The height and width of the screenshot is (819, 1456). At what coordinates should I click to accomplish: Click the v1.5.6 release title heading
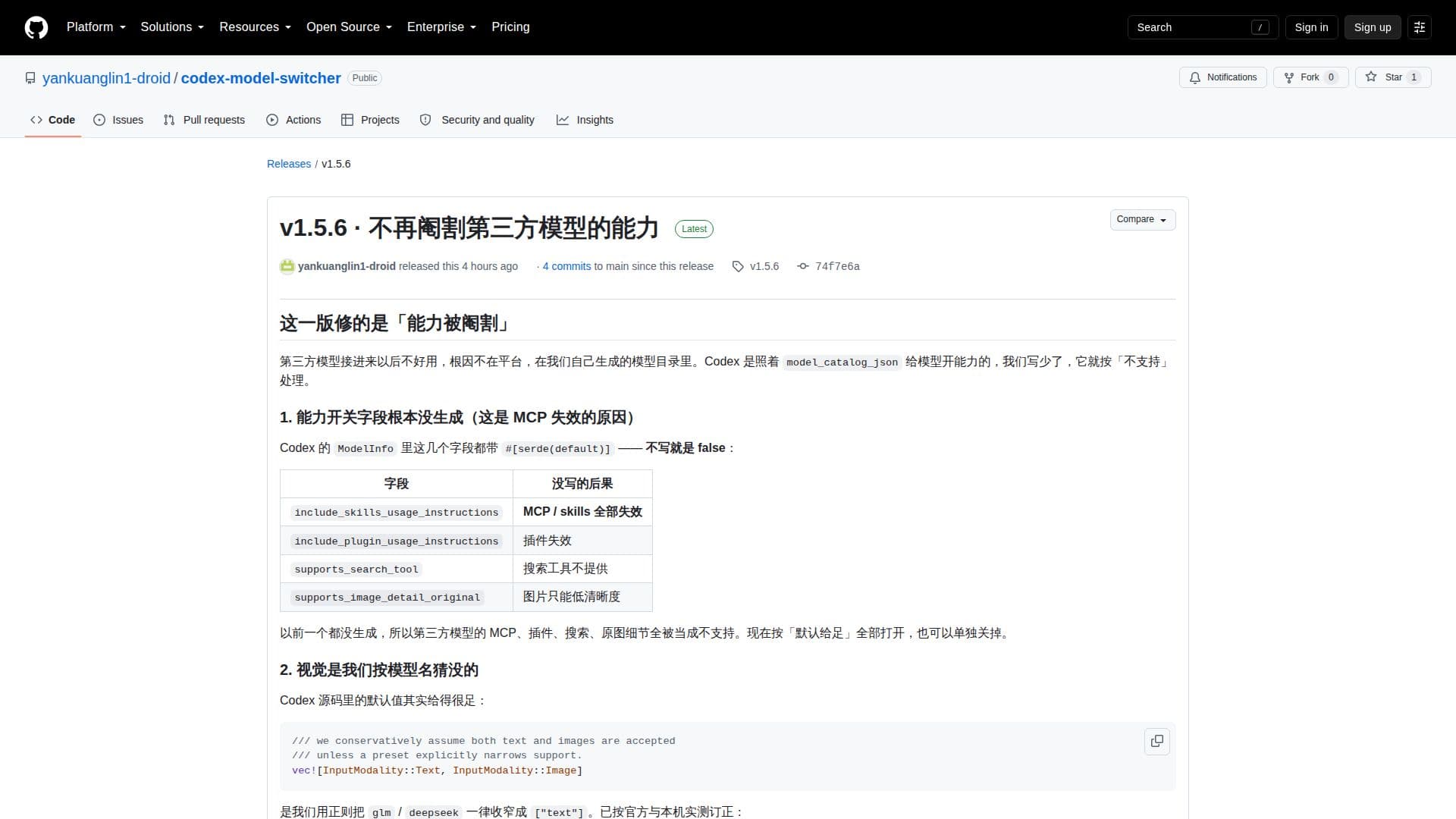[x=469, y=227]
